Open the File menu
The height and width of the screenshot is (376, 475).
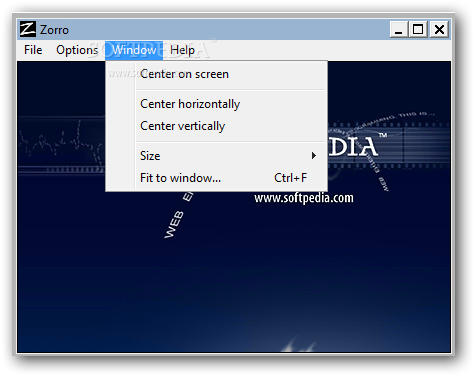click(33, 50)
